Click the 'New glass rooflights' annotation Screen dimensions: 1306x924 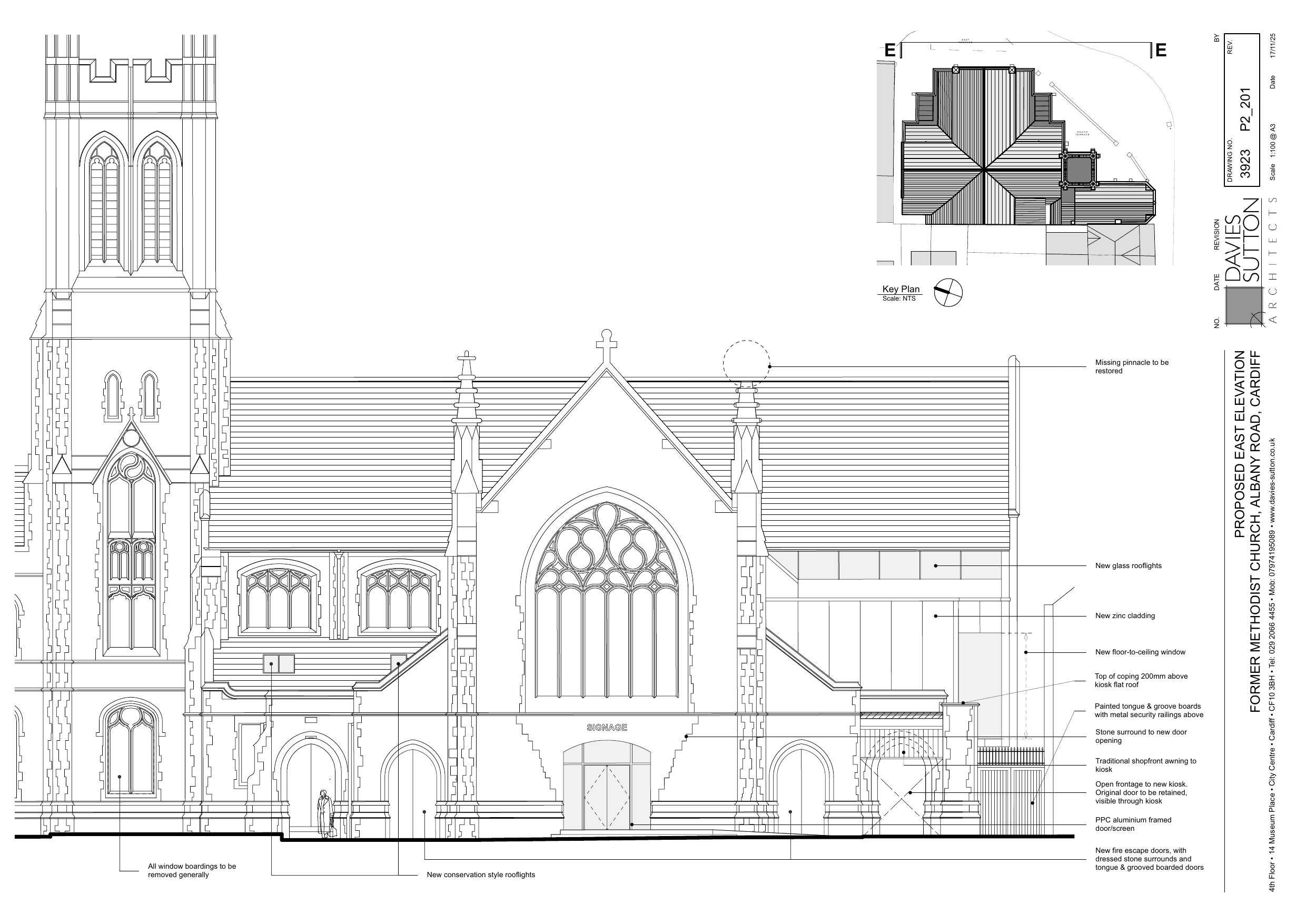point(1128,565)
